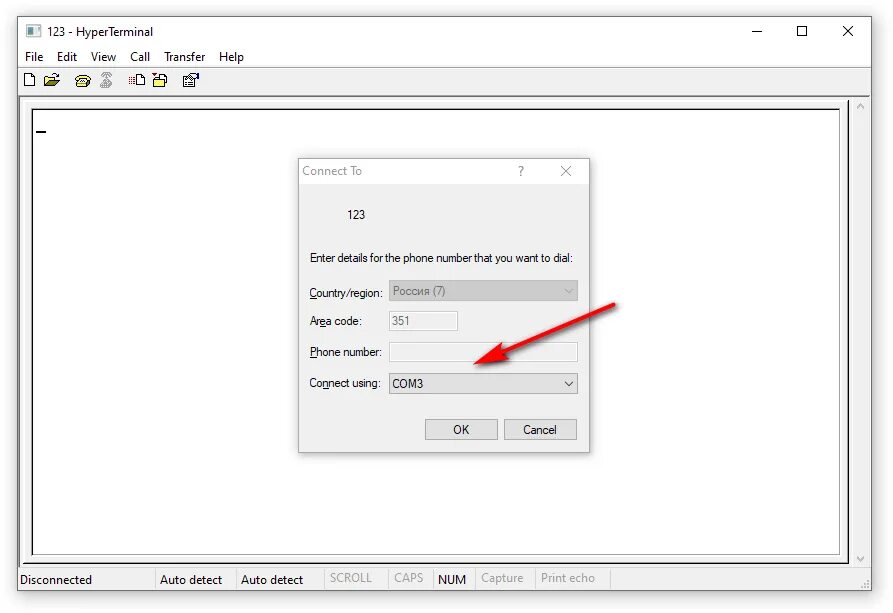Screen dimensions: 893x613
Task: Click the HyperTerminal title bar app icon
Action: pos(34,31)
